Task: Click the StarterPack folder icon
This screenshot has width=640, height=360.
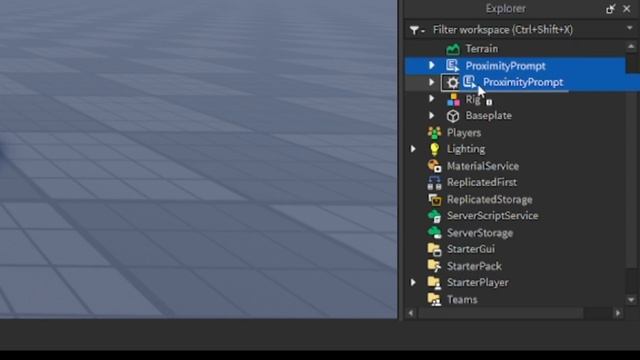Action: pos(434,266)
